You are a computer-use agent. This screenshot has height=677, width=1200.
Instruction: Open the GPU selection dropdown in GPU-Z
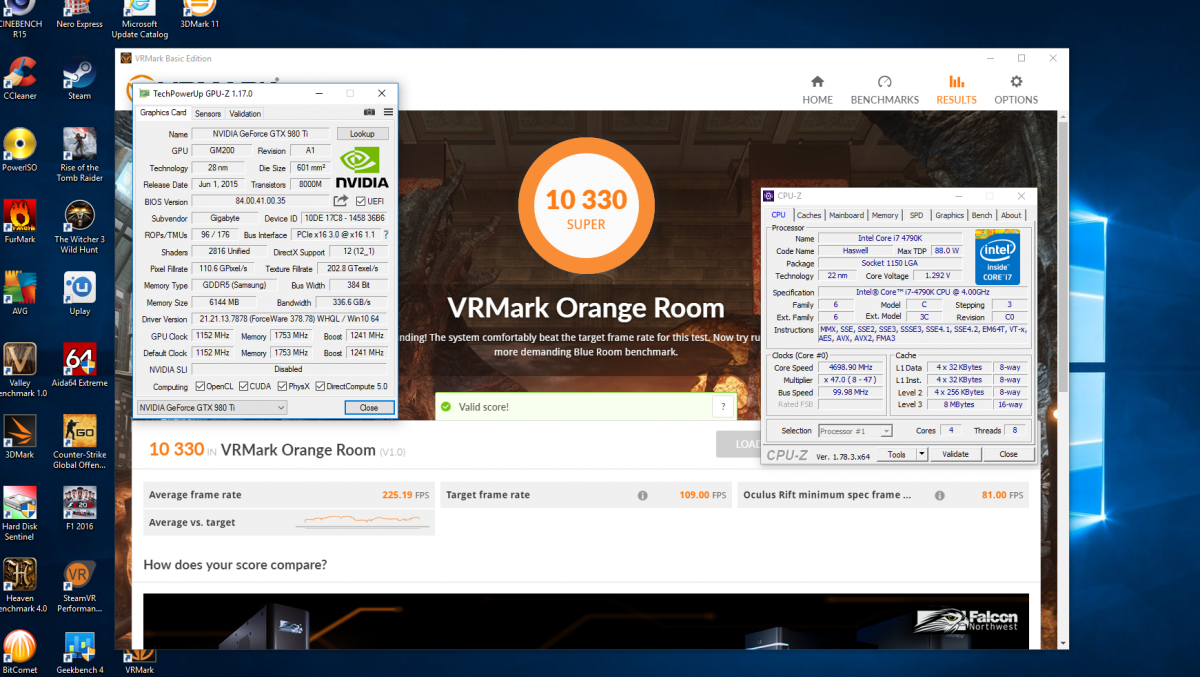[x=212, y=407]
